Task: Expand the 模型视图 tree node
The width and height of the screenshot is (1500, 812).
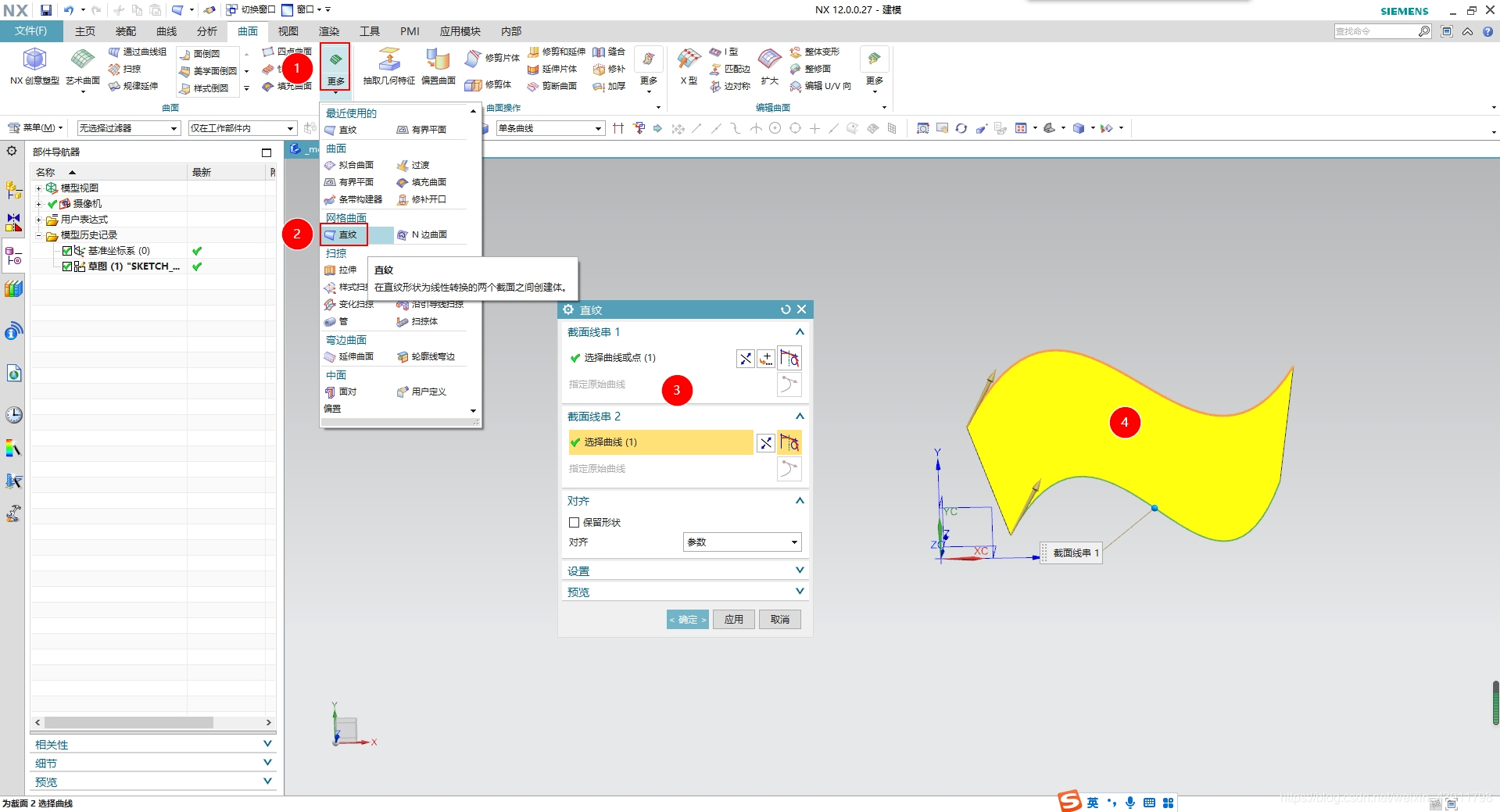Action: coord(38,188)
